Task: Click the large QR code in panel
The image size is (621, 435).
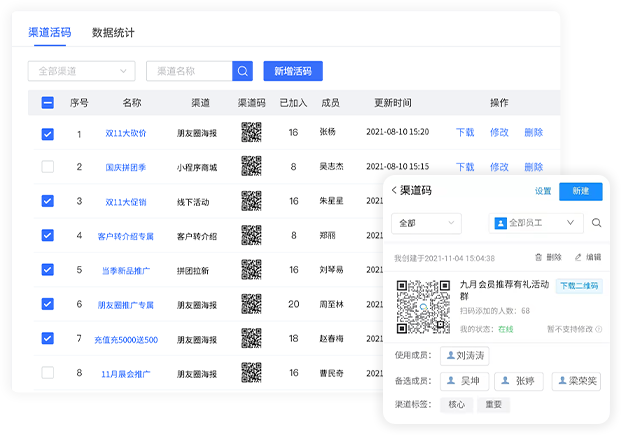Action: [x=422, y=307]
